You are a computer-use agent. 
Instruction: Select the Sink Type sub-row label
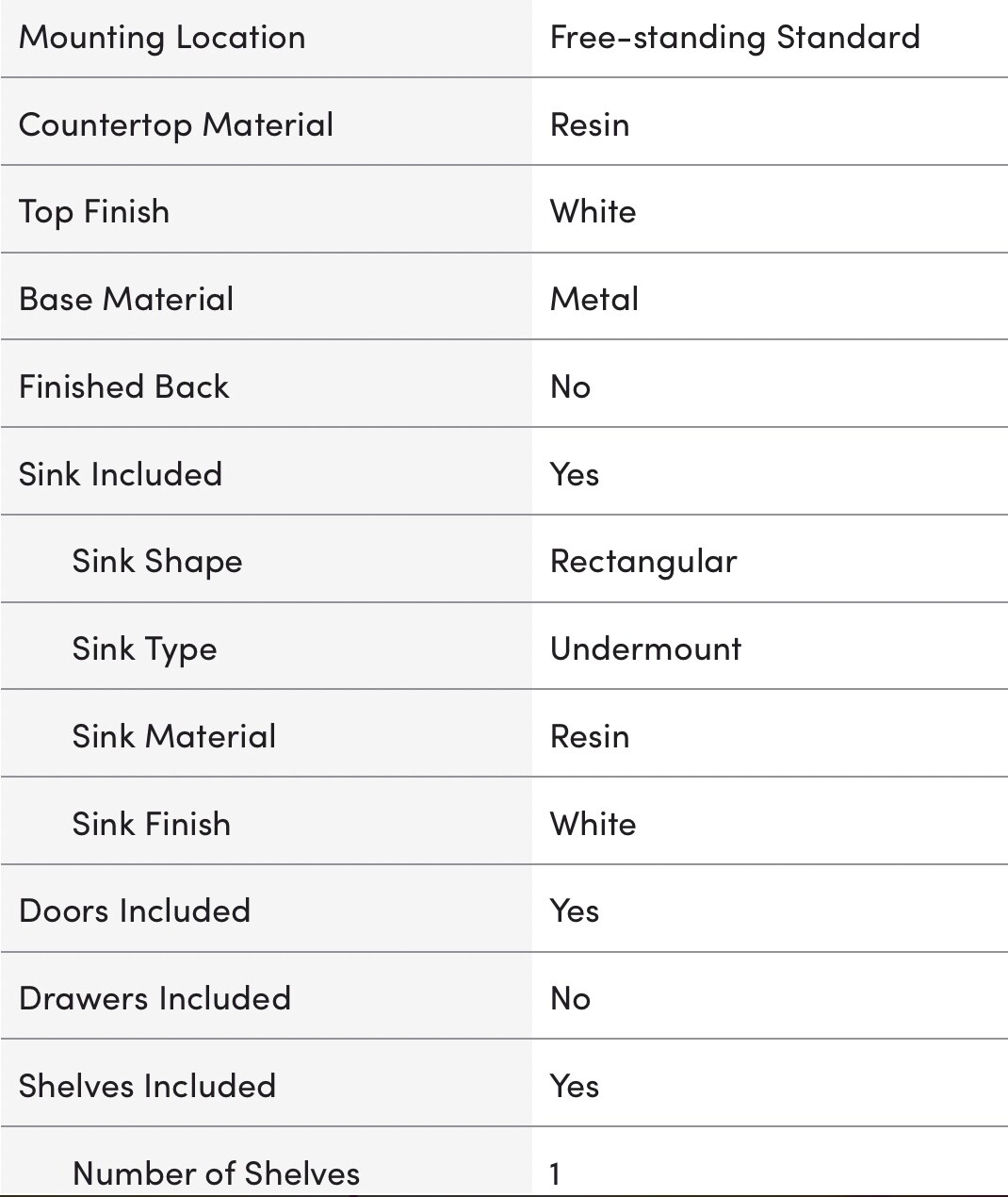coord(145,649)
